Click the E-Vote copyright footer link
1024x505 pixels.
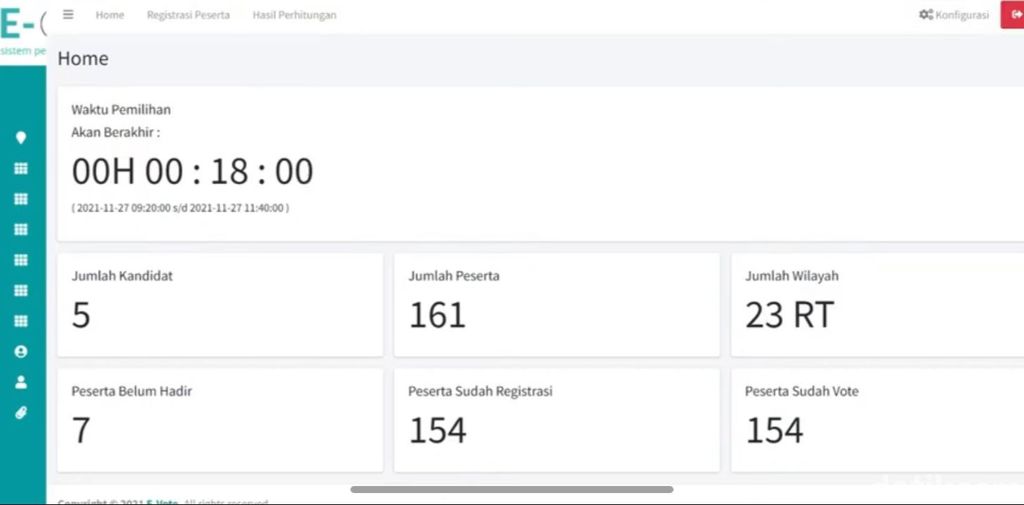pyautogui.click(x=162, y=502)
